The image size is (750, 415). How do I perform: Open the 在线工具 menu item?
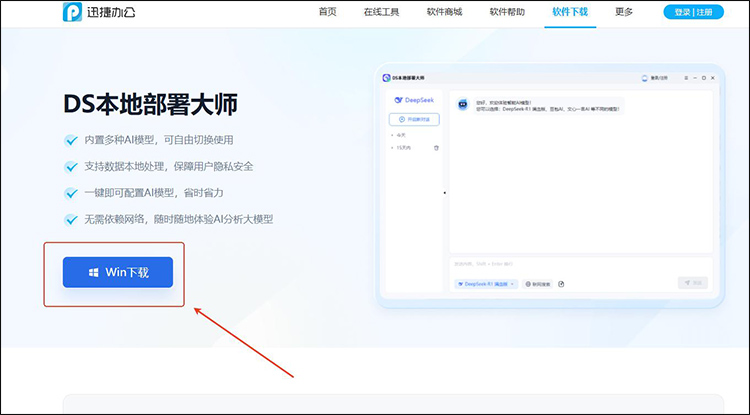tap(381, 12)
